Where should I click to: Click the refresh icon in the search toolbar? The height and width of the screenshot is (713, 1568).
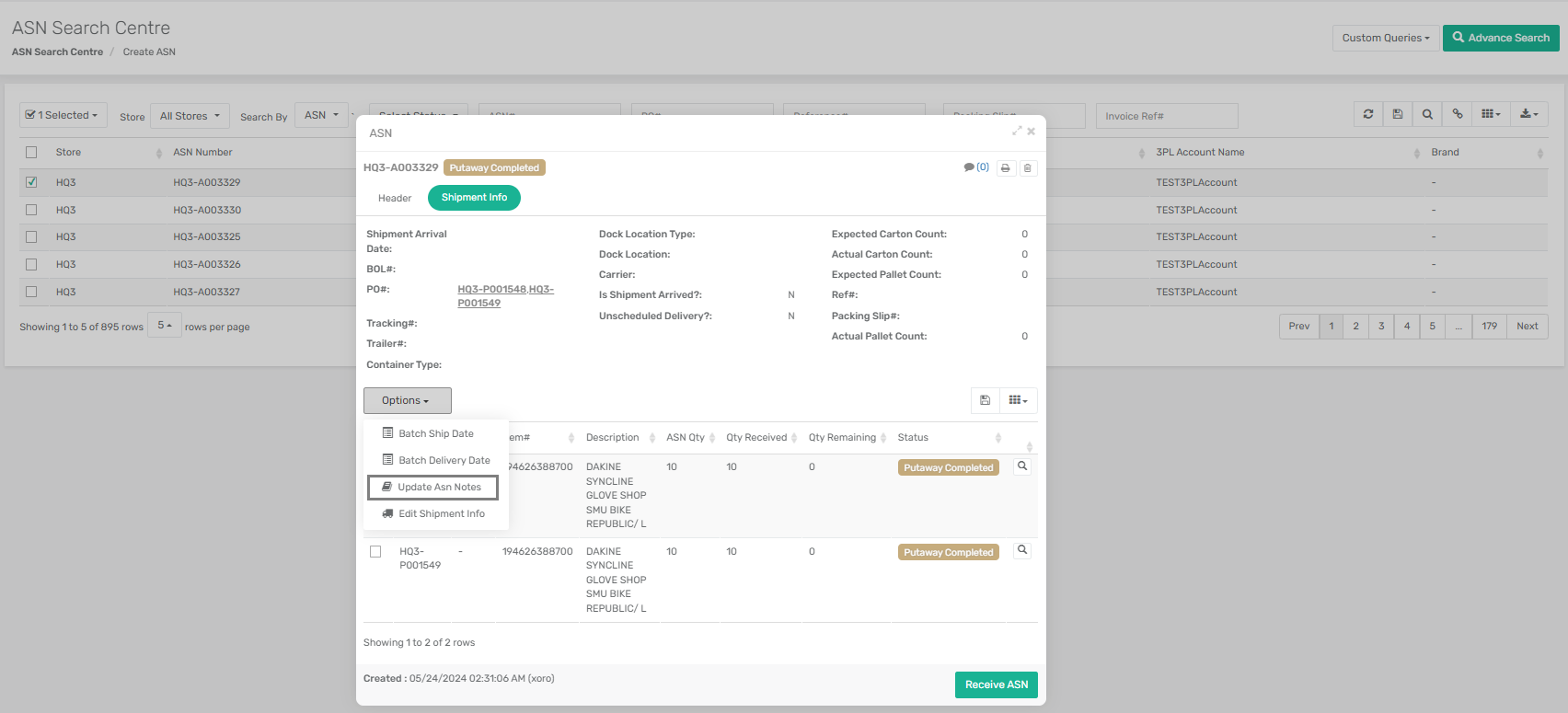pos(1368,115)
